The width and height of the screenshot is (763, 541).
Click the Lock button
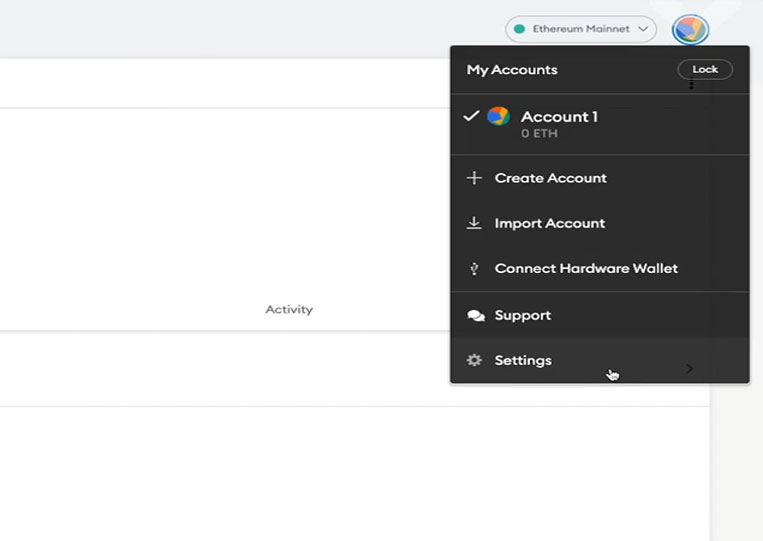(x=705, y=70)
